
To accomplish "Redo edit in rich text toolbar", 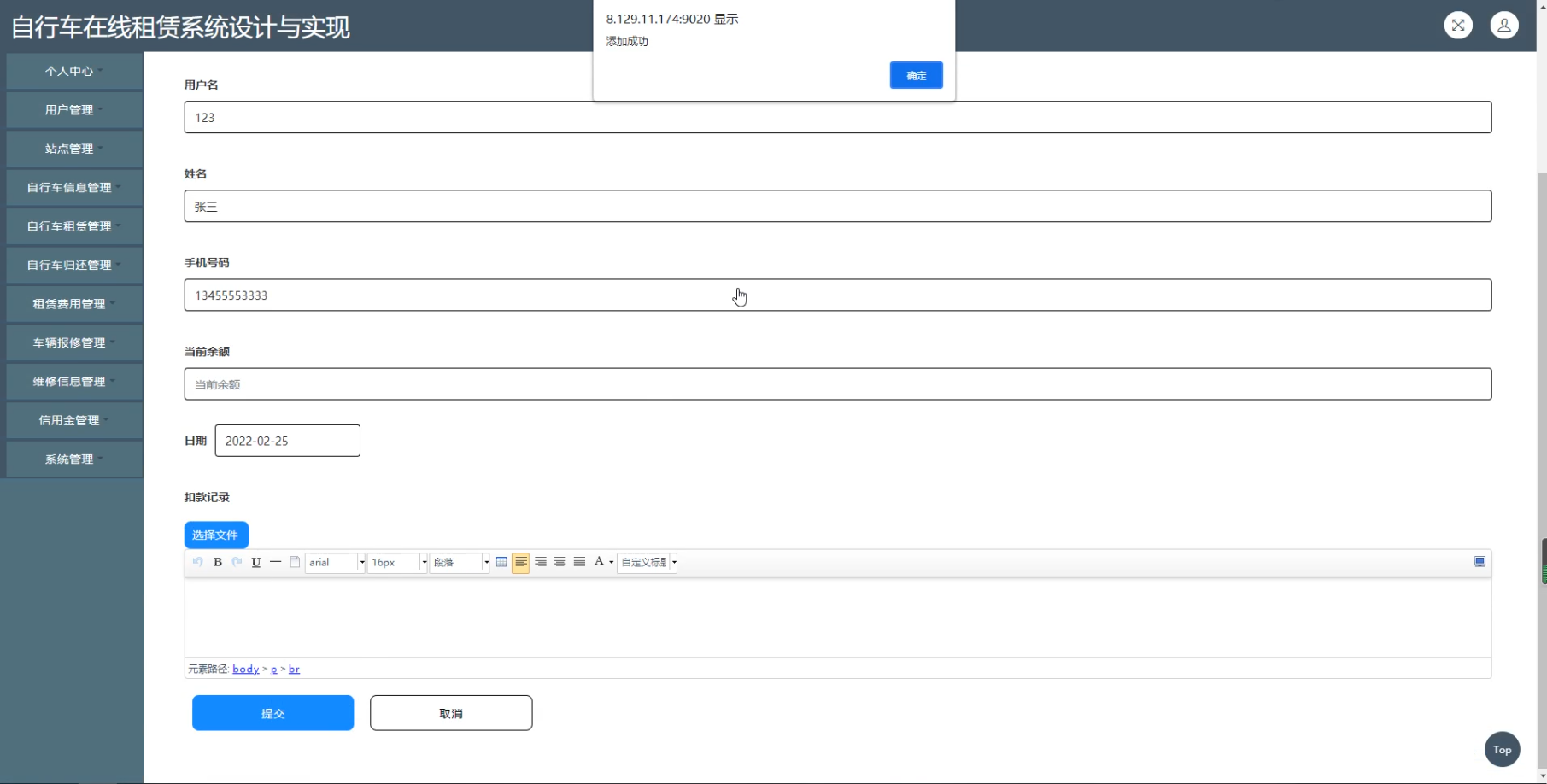I will tap(237, 562).
